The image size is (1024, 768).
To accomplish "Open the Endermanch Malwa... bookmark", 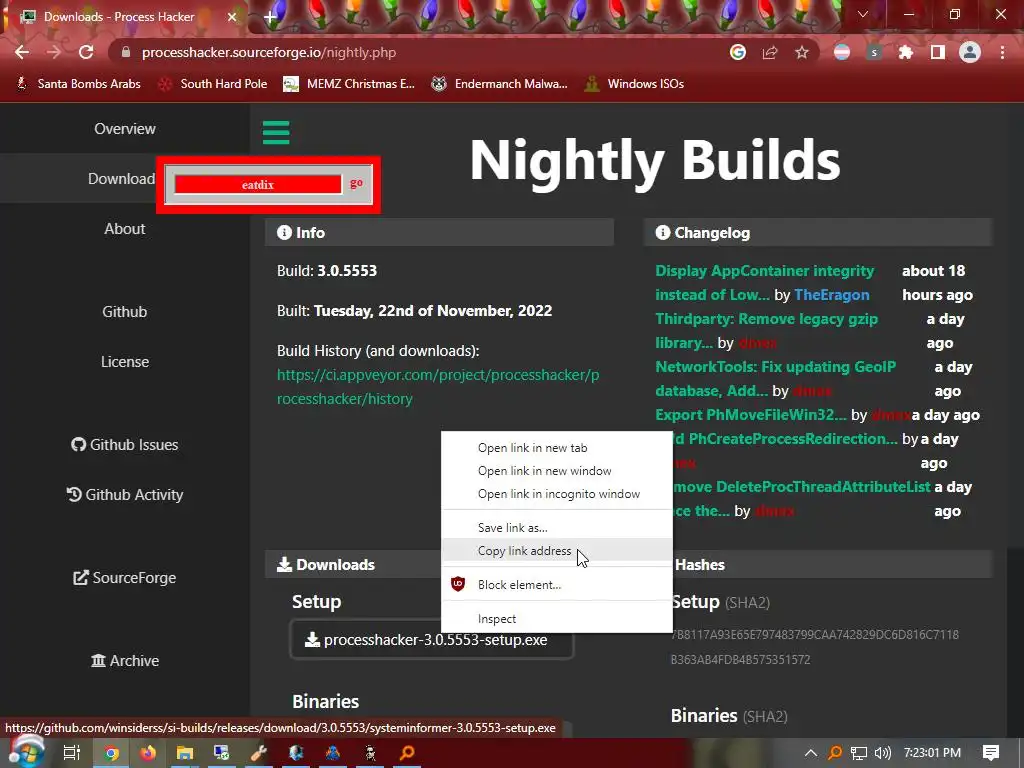I will click(500, 84).
